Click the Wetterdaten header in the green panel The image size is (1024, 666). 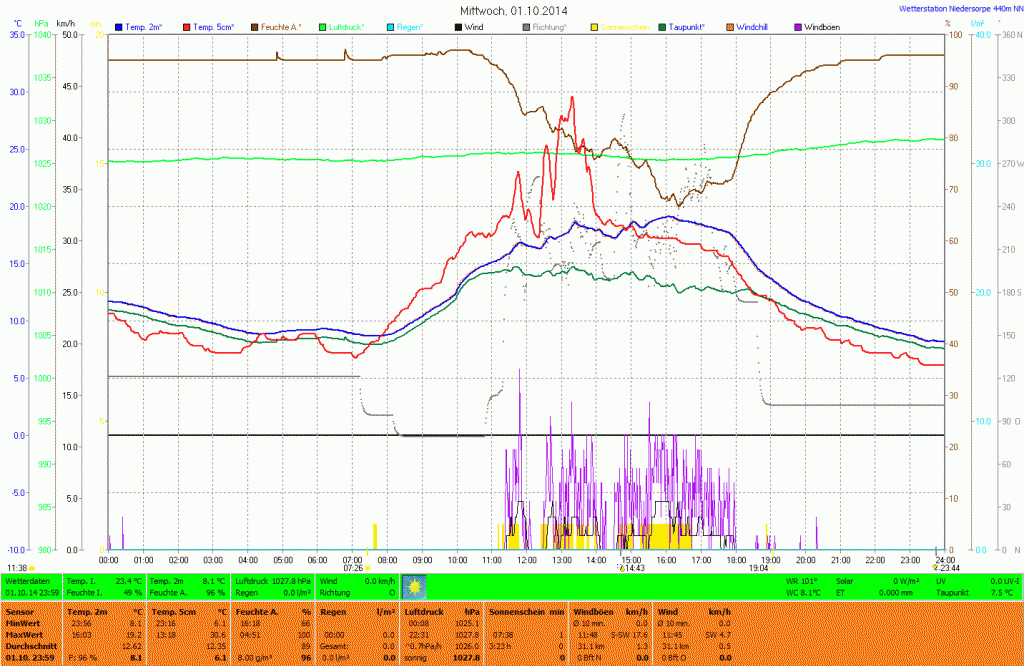click(28, 580)
